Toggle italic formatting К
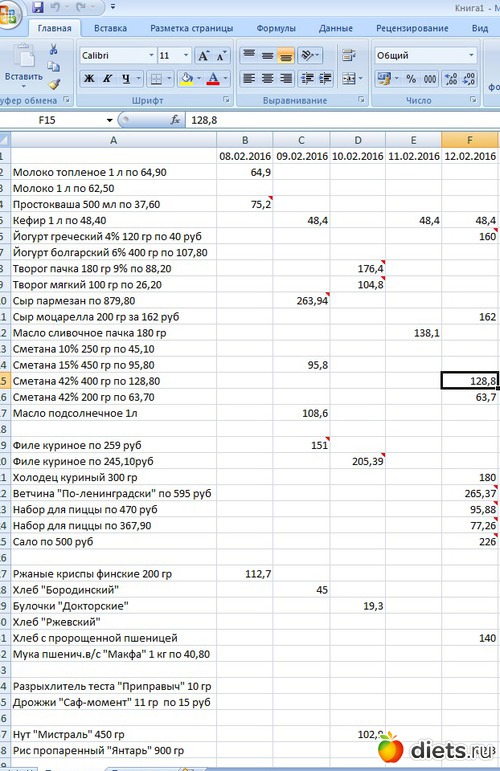The width and height of the screenshot is (500, 771). [x=107, y=78]
